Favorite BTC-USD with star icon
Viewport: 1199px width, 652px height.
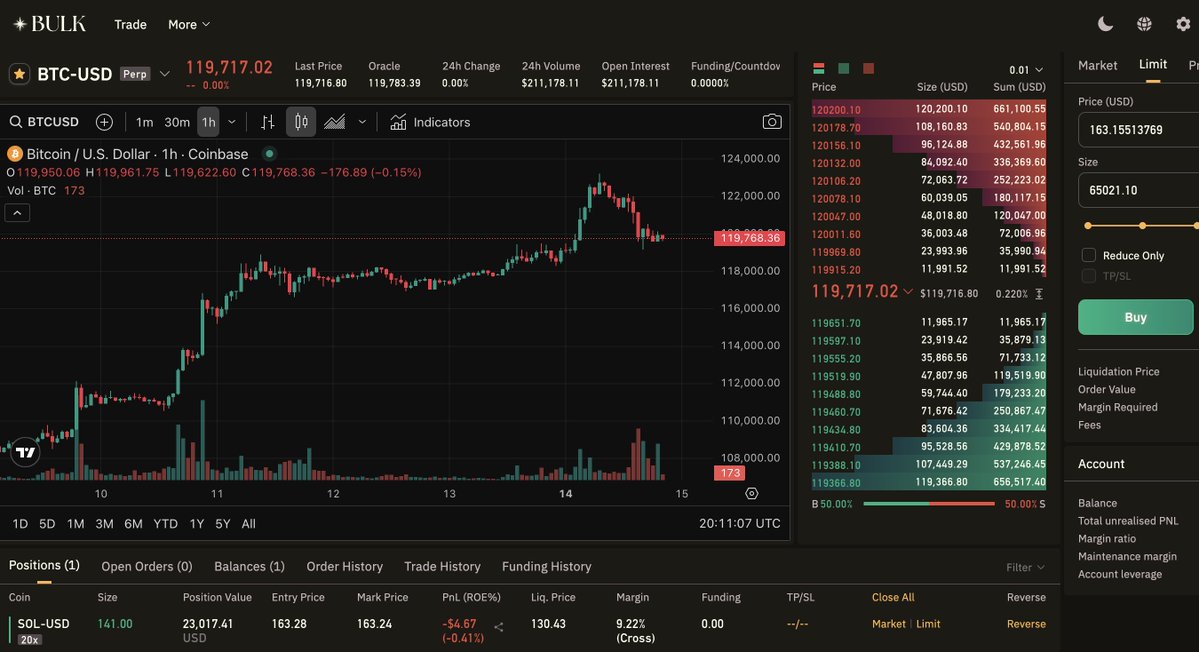pos(19,74)
